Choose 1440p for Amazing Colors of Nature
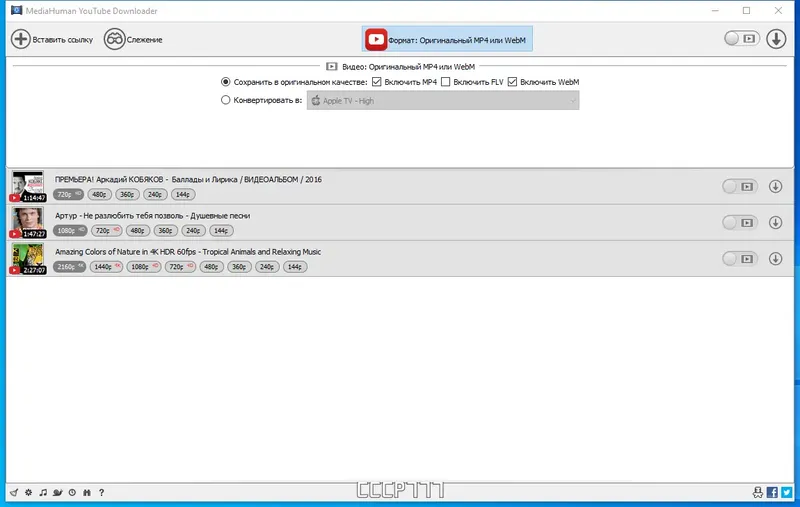Screen dimensions: 800x507 tap(106, 267)
